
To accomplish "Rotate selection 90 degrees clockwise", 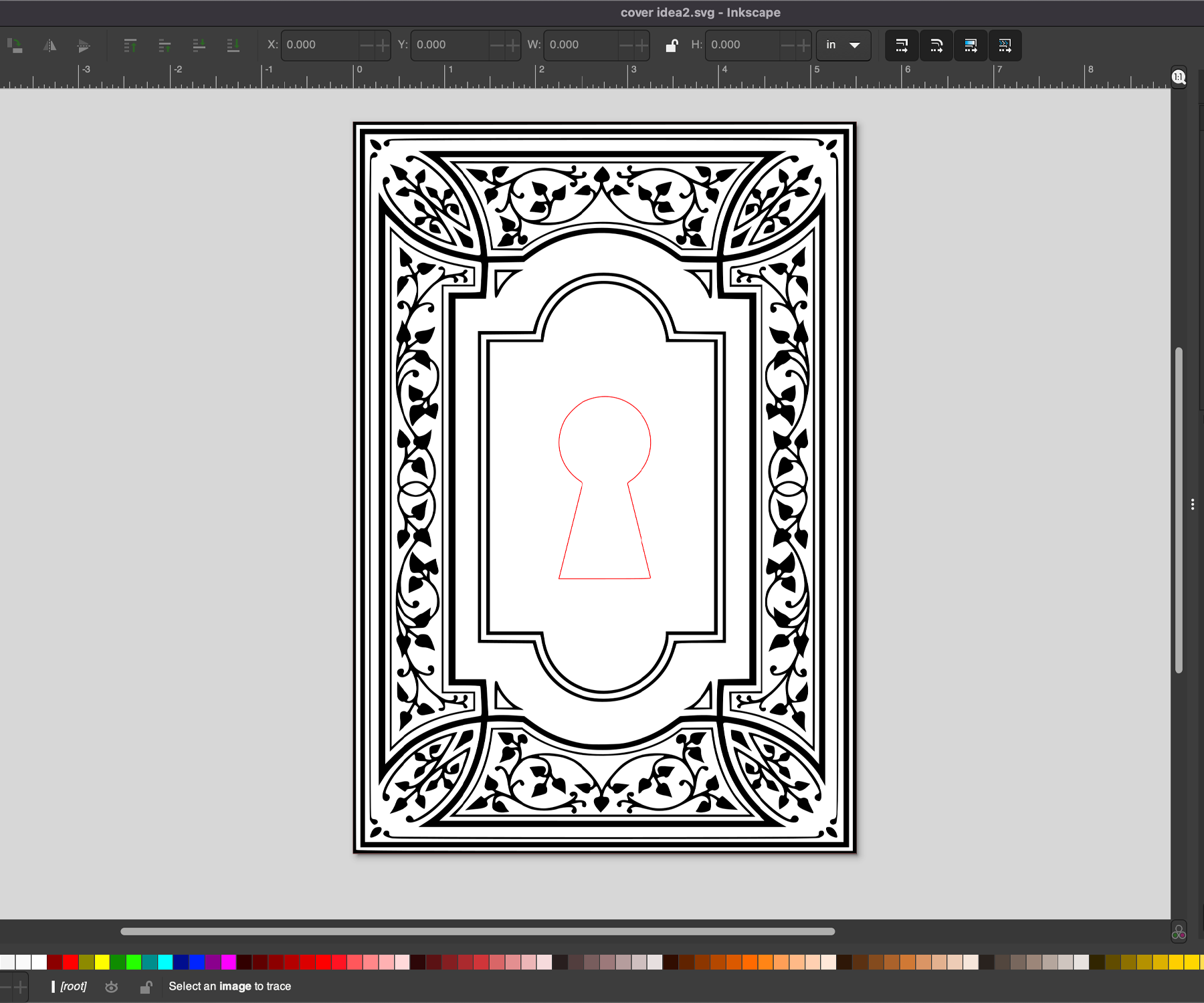I will pos(15,45).
